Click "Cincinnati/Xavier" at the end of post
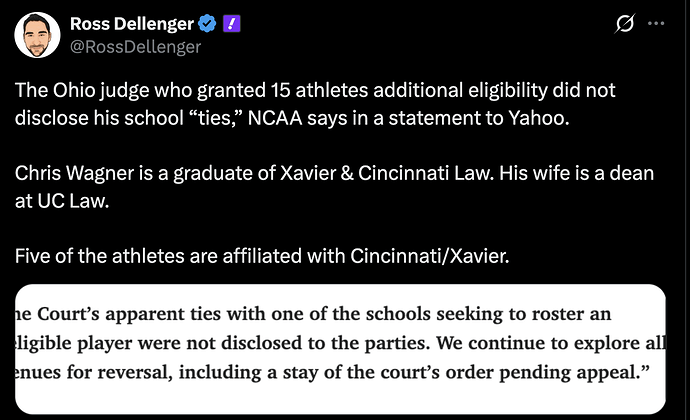 coord(430,256)
